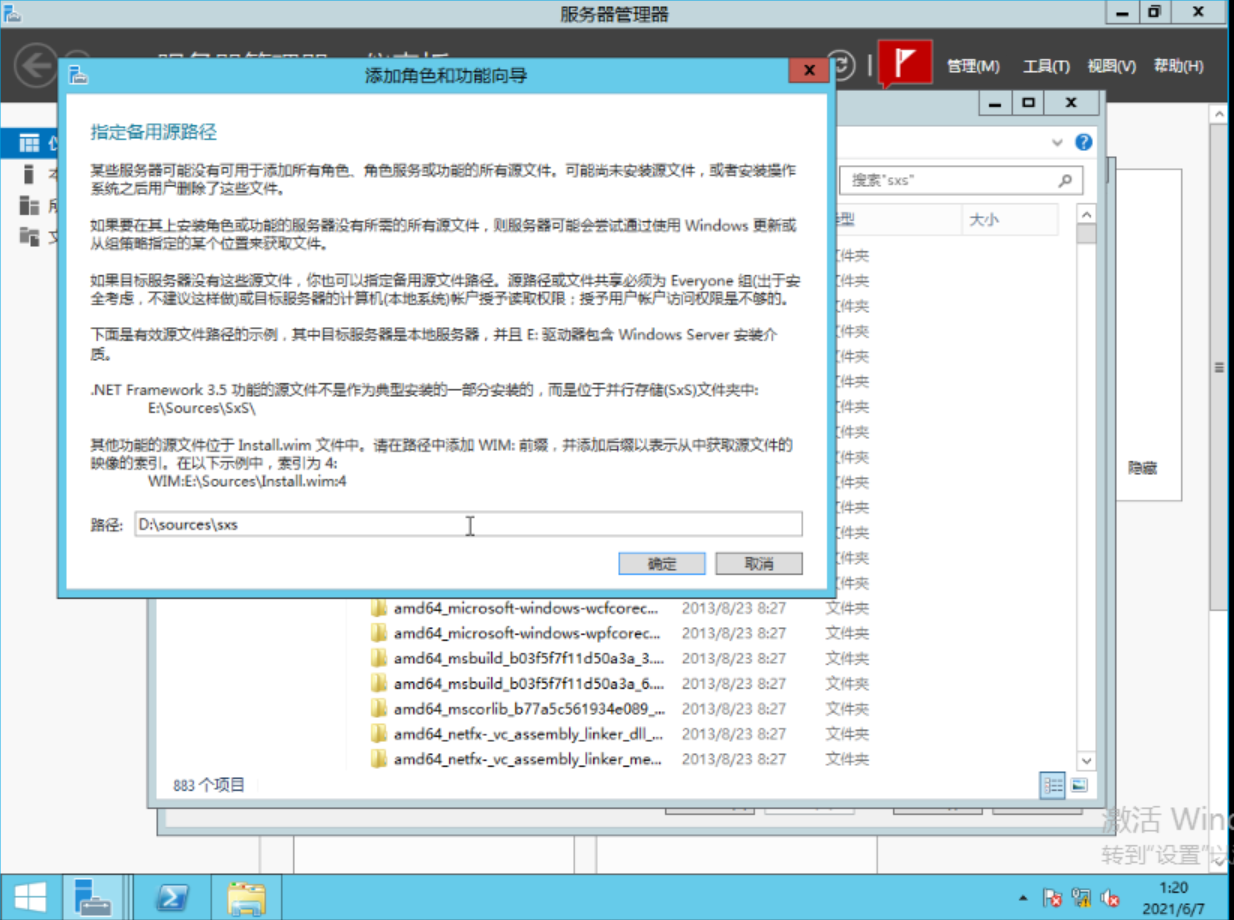Collapse the panel using the chevron near Help
The height and width of the screenshot is (920, 1234).
(1057, 142)
